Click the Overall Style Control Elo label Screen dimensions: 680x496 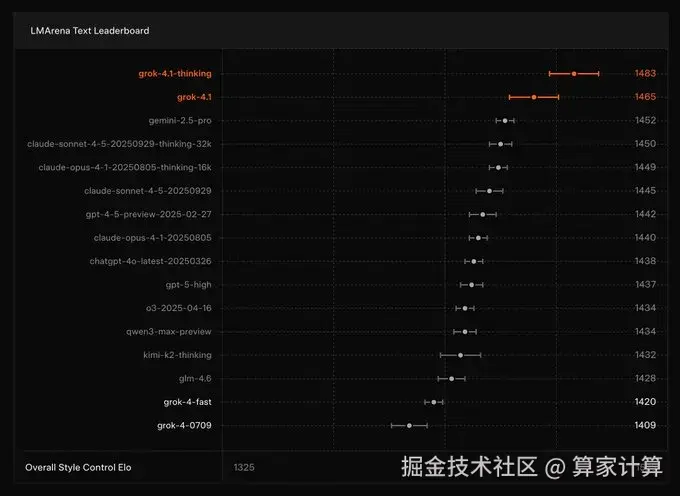click(x=78, y=467)
